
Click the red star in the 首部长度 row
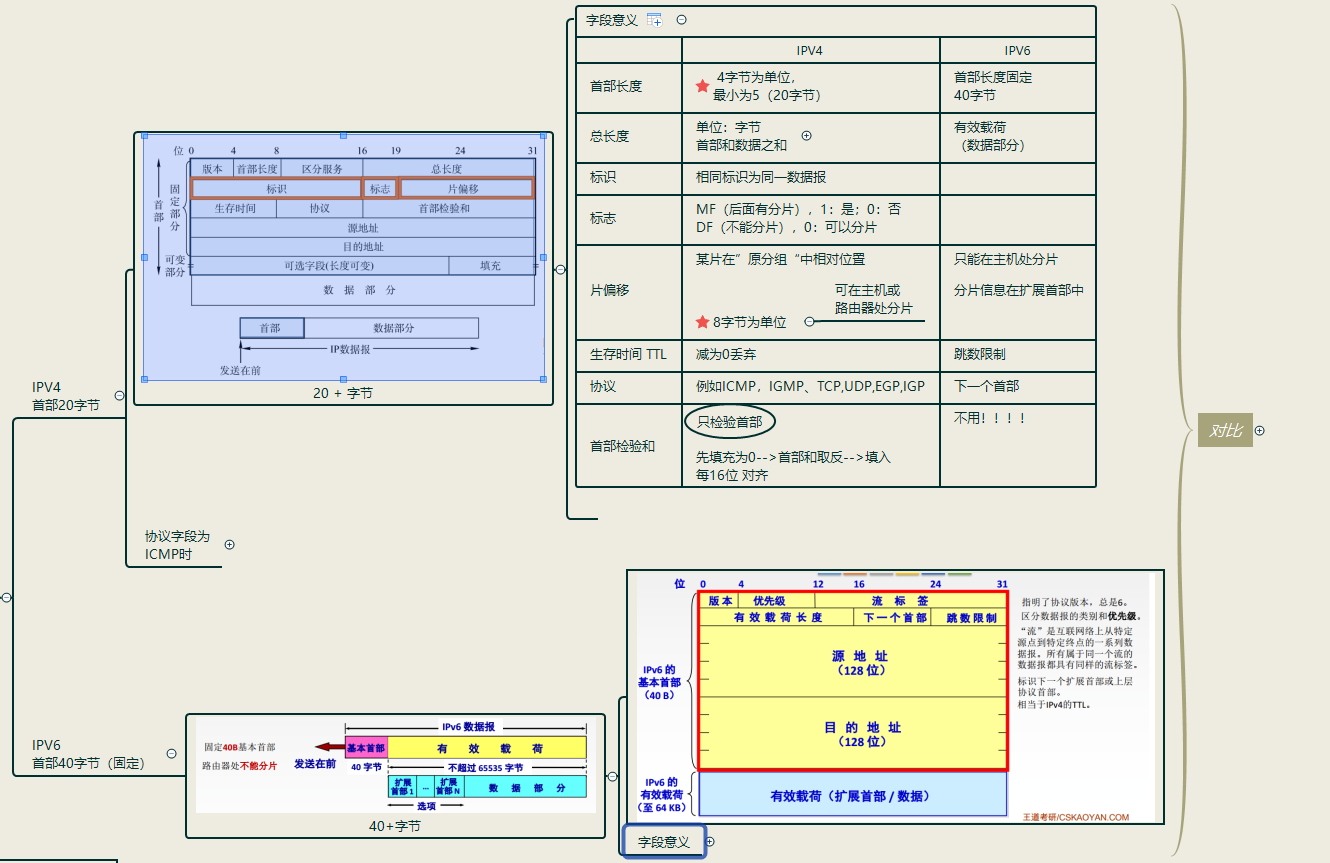point(702,86)
